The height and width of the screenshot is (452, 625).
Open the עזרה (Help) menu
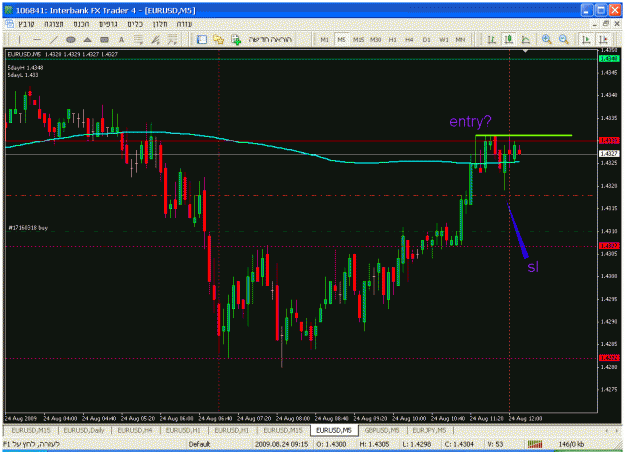185,24
